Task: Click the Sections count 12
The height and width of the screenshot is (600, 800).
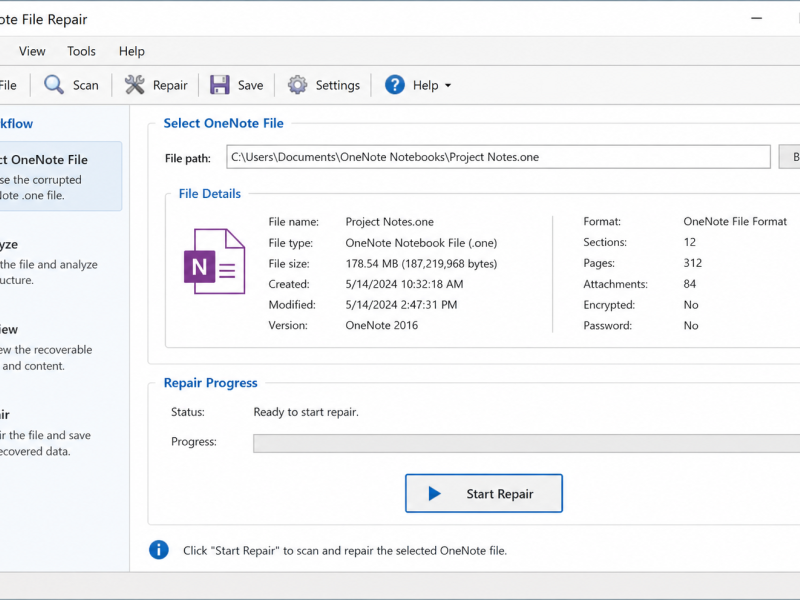Action: pyautogui.click(x=690, y=242)
